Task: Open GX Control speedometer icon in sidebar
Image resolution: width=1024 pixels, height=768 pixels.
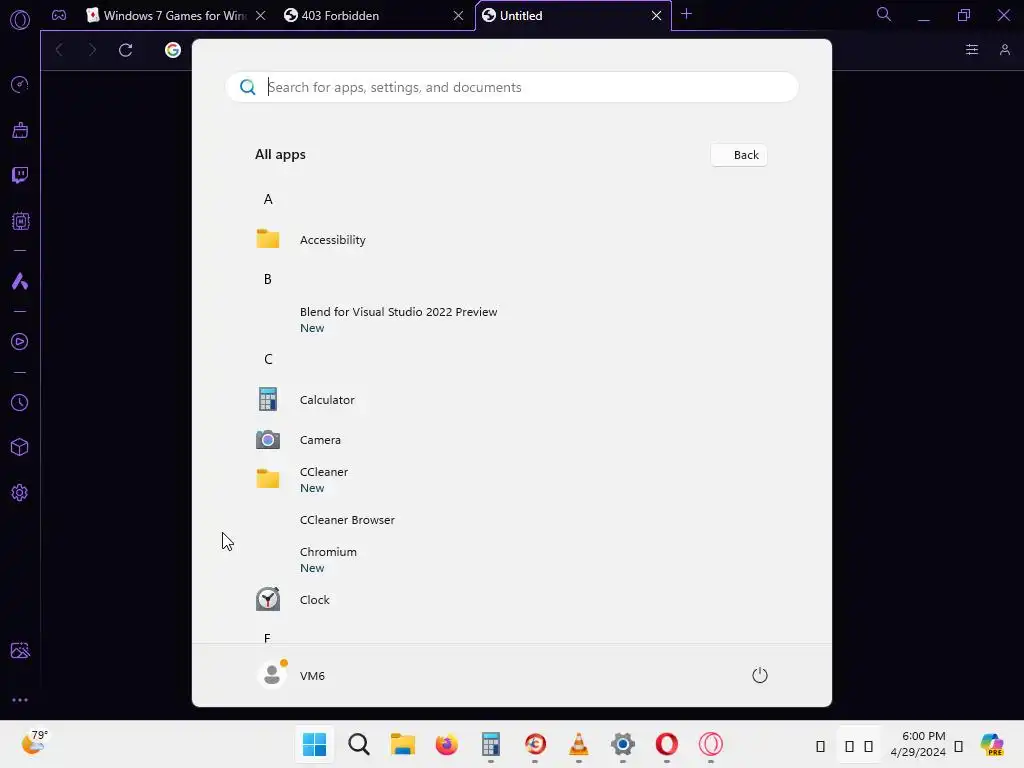Action: pyautogui.click(x=20, y=84)
